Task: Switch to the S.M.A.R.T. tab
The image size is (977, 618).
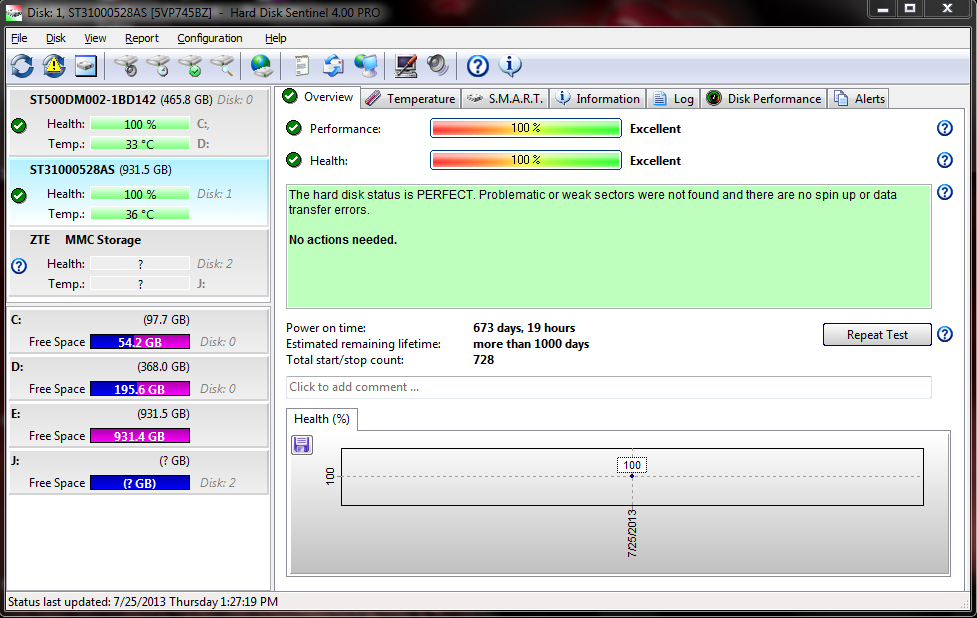Action: [x=505, y=98]
